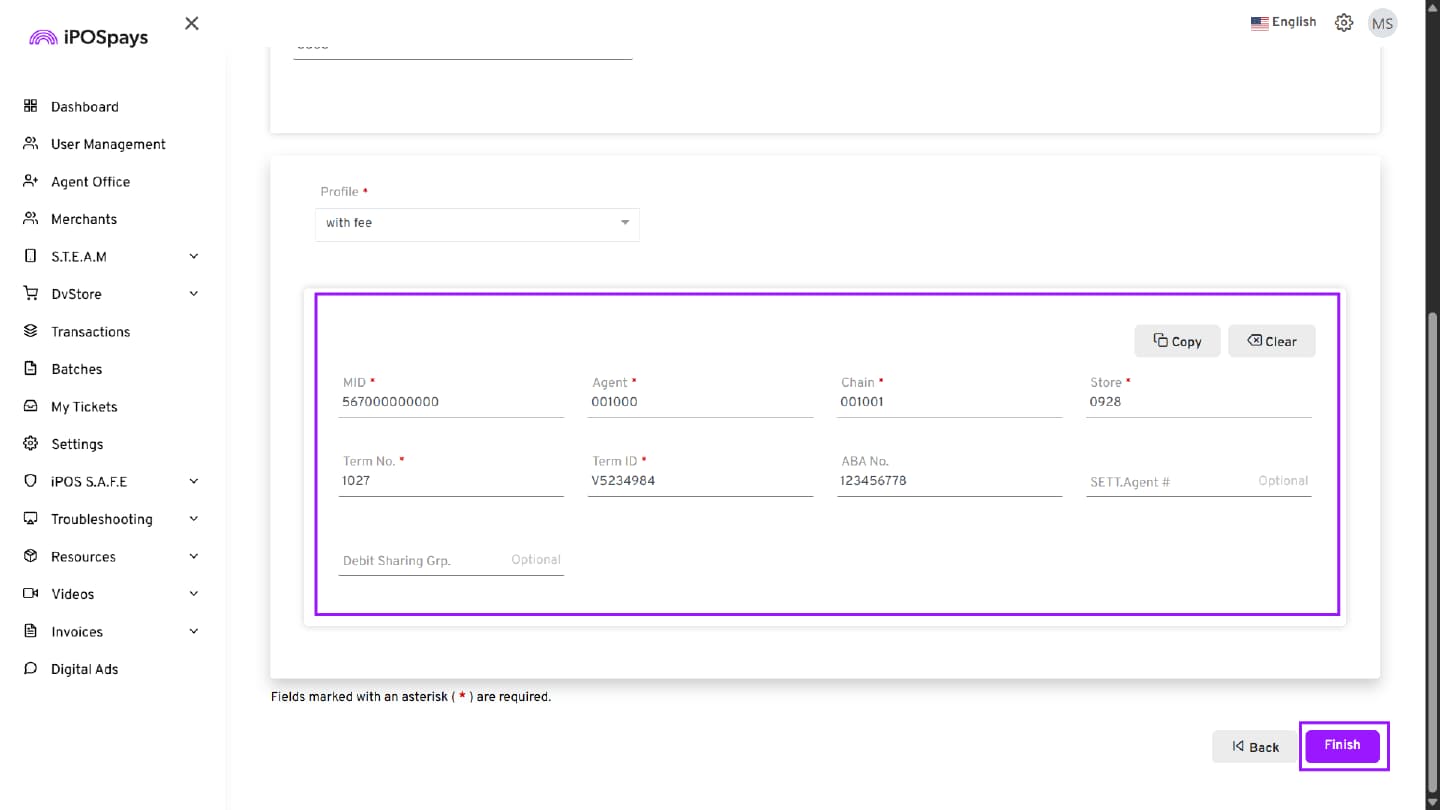This screenshot has width=1440, height=810.
Task: Expand the S.T.E.A.M menu chevron
Action: 194,256
